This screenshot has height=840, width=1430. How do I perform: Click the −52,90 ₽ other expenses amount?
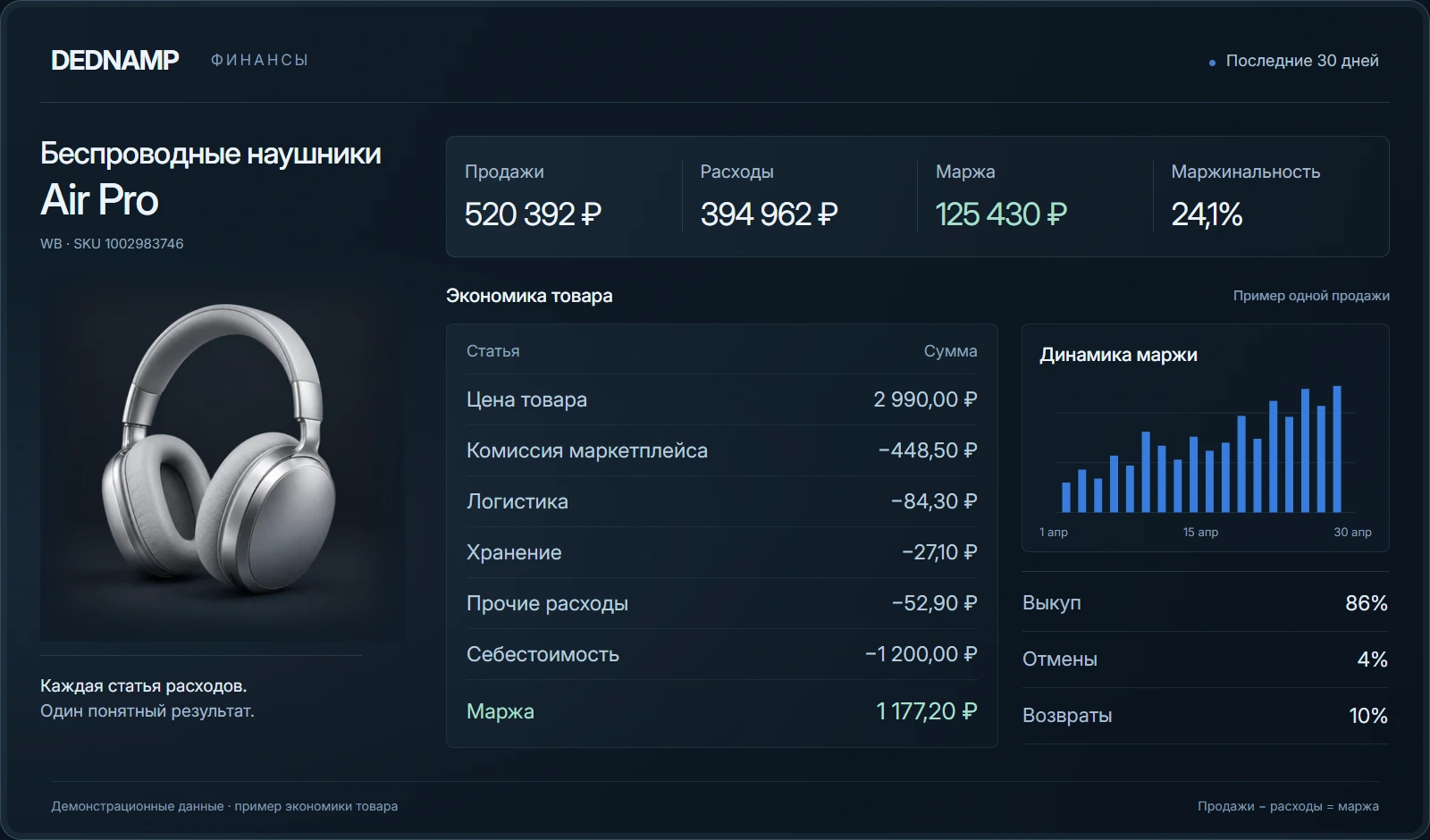tap(934, 603)
